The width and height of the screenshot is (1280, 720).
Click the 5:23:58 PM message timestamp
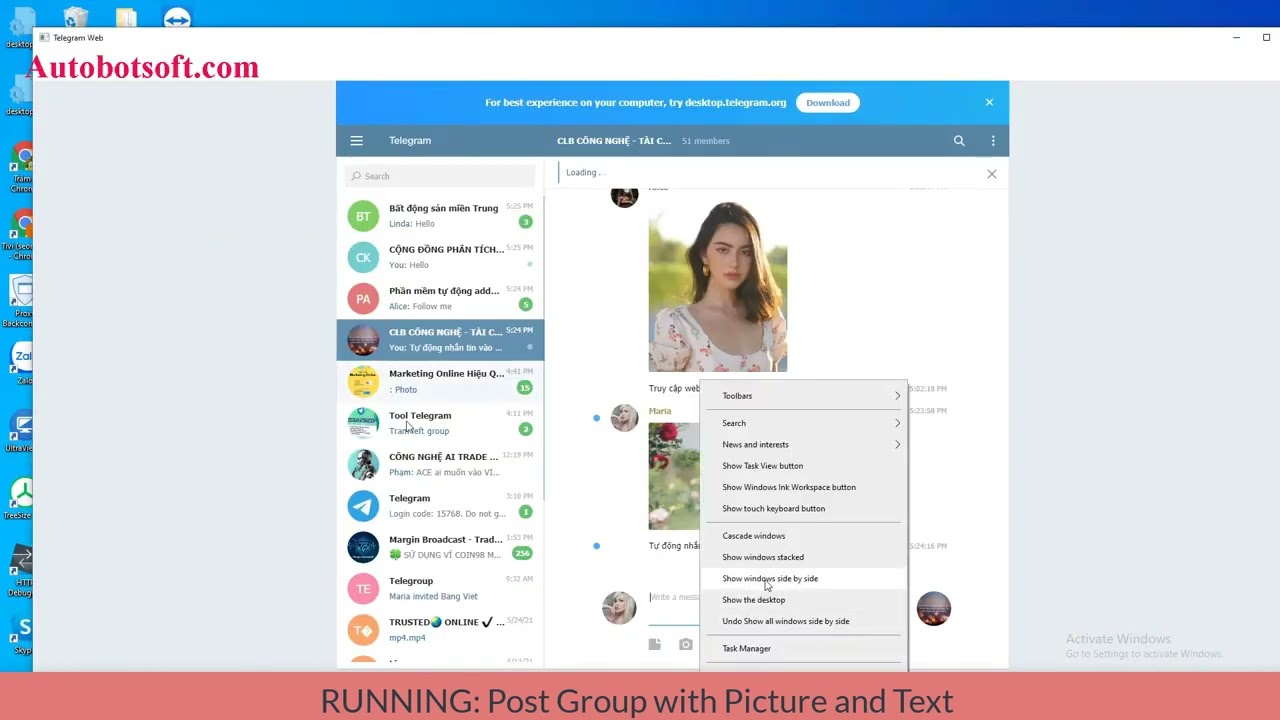pyautogui.click(x=927, y=411)
